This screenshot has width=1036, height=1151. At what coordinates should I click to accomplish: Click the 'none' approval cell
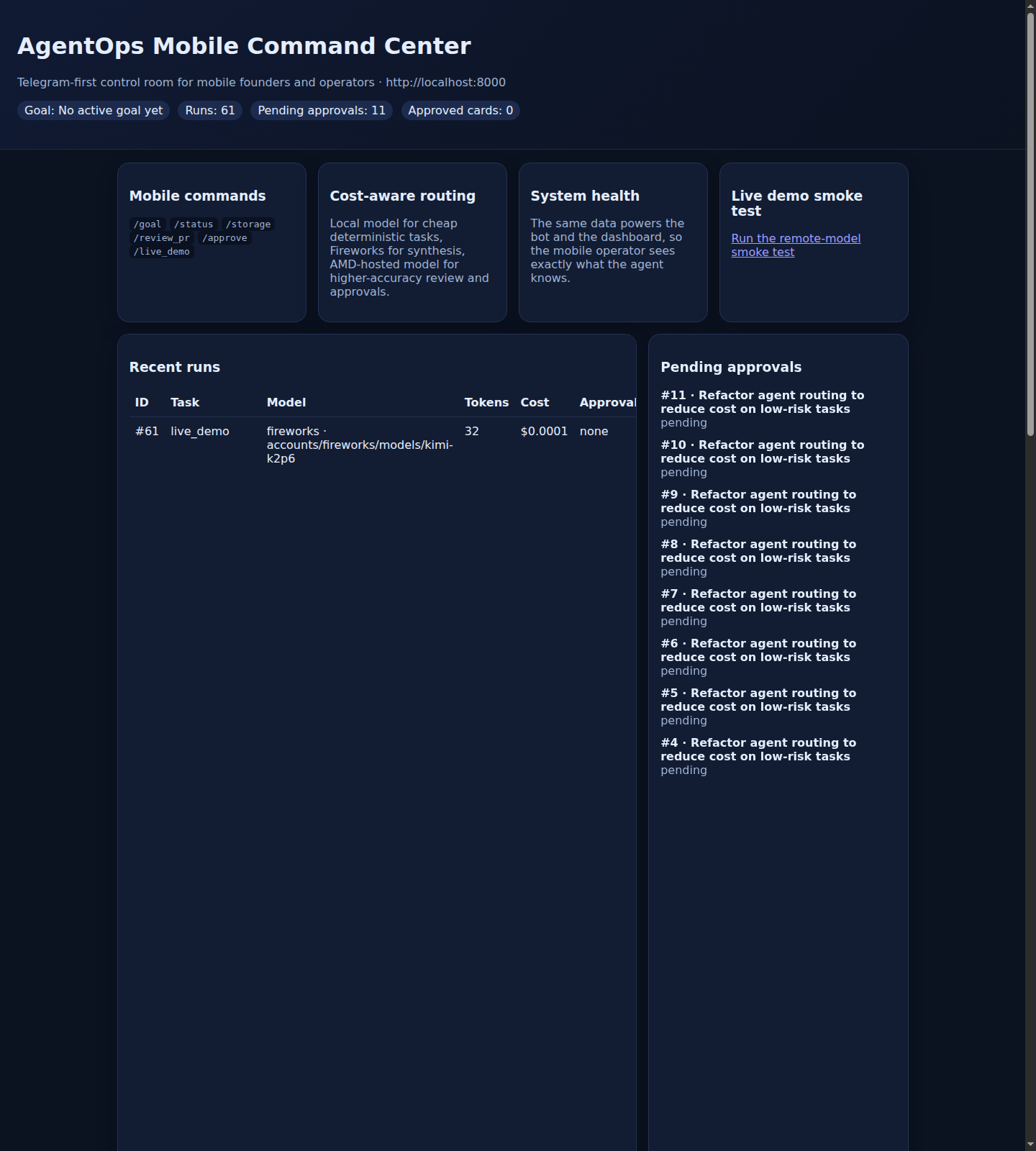(594, 432)
